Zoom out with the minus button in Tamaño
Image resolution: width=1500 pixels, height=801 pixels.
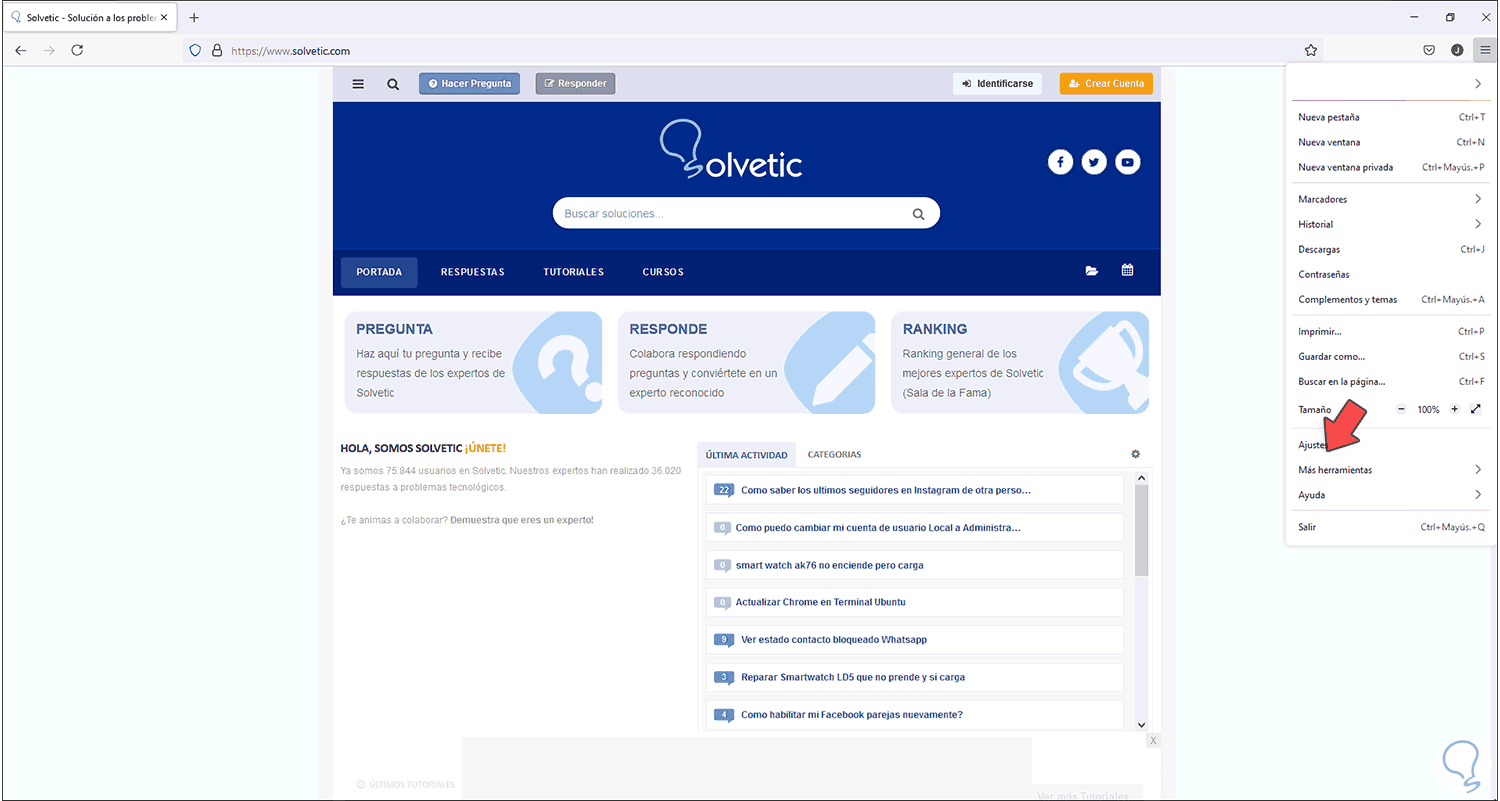(1401, 409)
